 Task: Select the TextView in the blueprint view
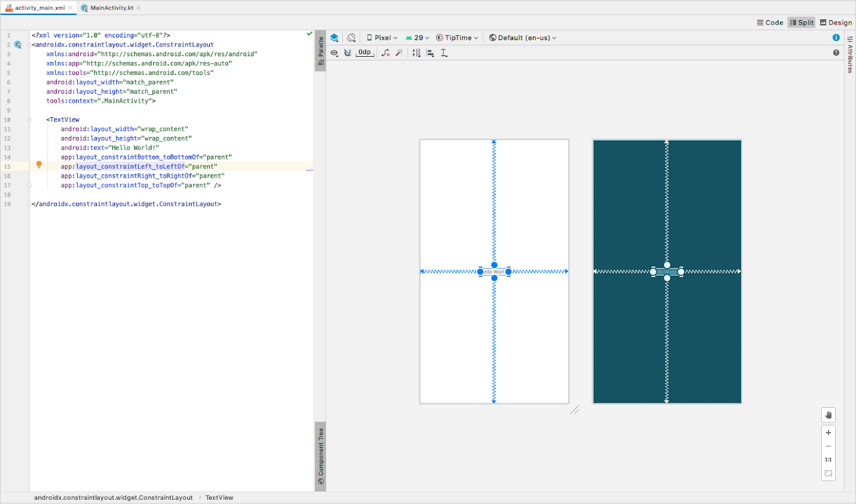point(667,271)
